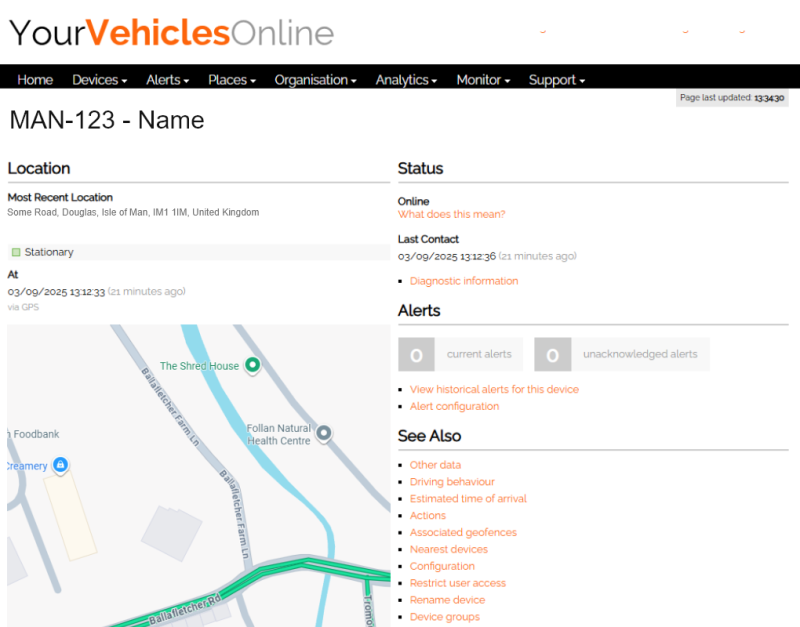Click the unacknowledged alerts count box
Viewport: 800px width, 627px height.
(552, 354)
